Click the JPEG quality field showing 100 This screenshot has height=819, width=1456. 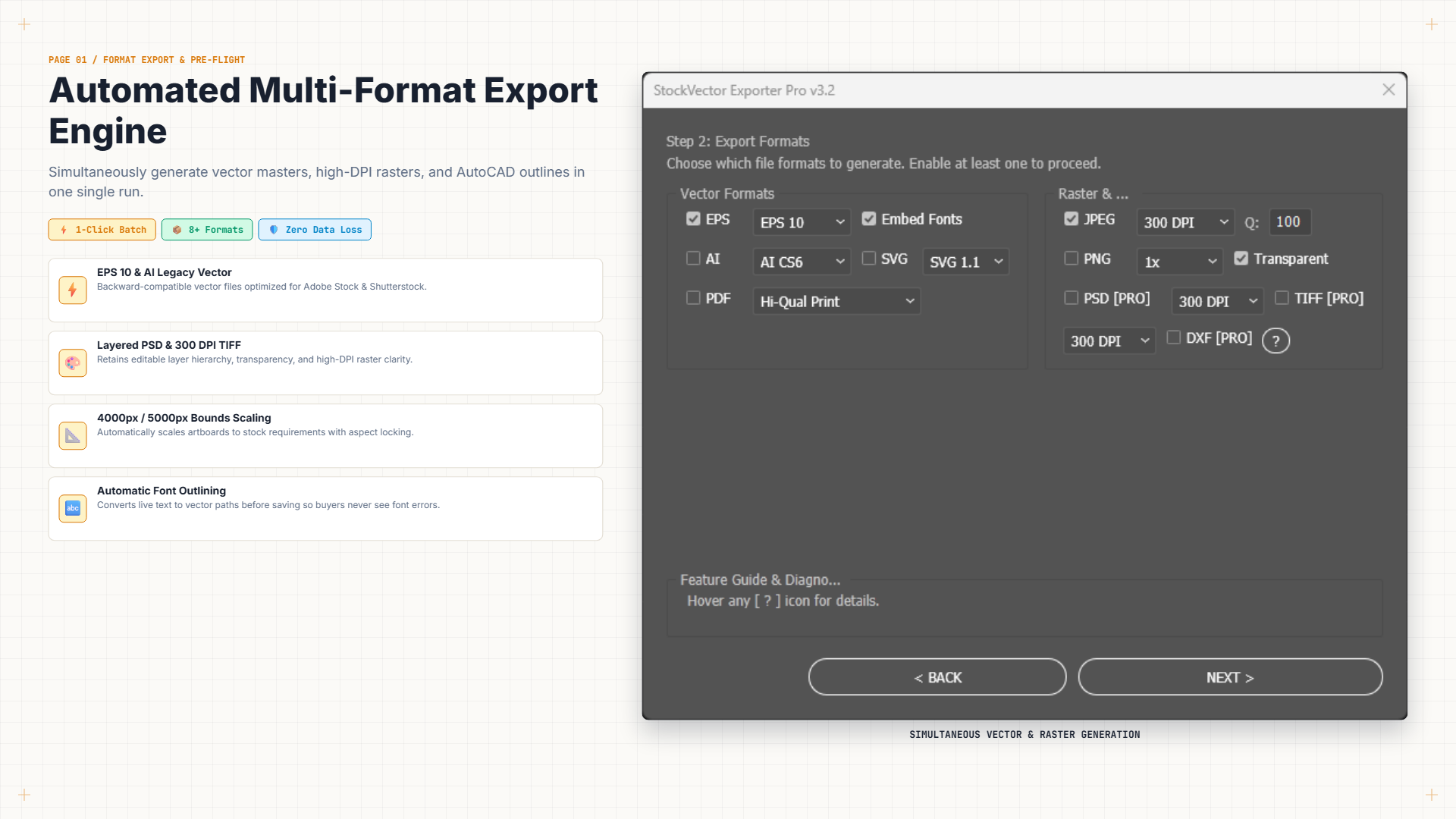pyautogui.click(x=1290, y=222)
